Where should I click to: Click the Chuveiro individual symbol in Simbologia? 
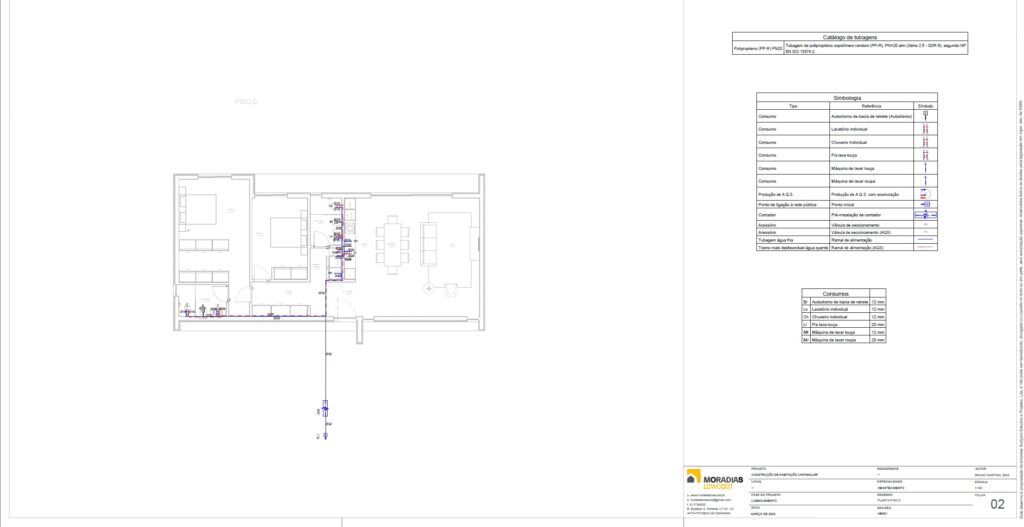tap(925, 142)
